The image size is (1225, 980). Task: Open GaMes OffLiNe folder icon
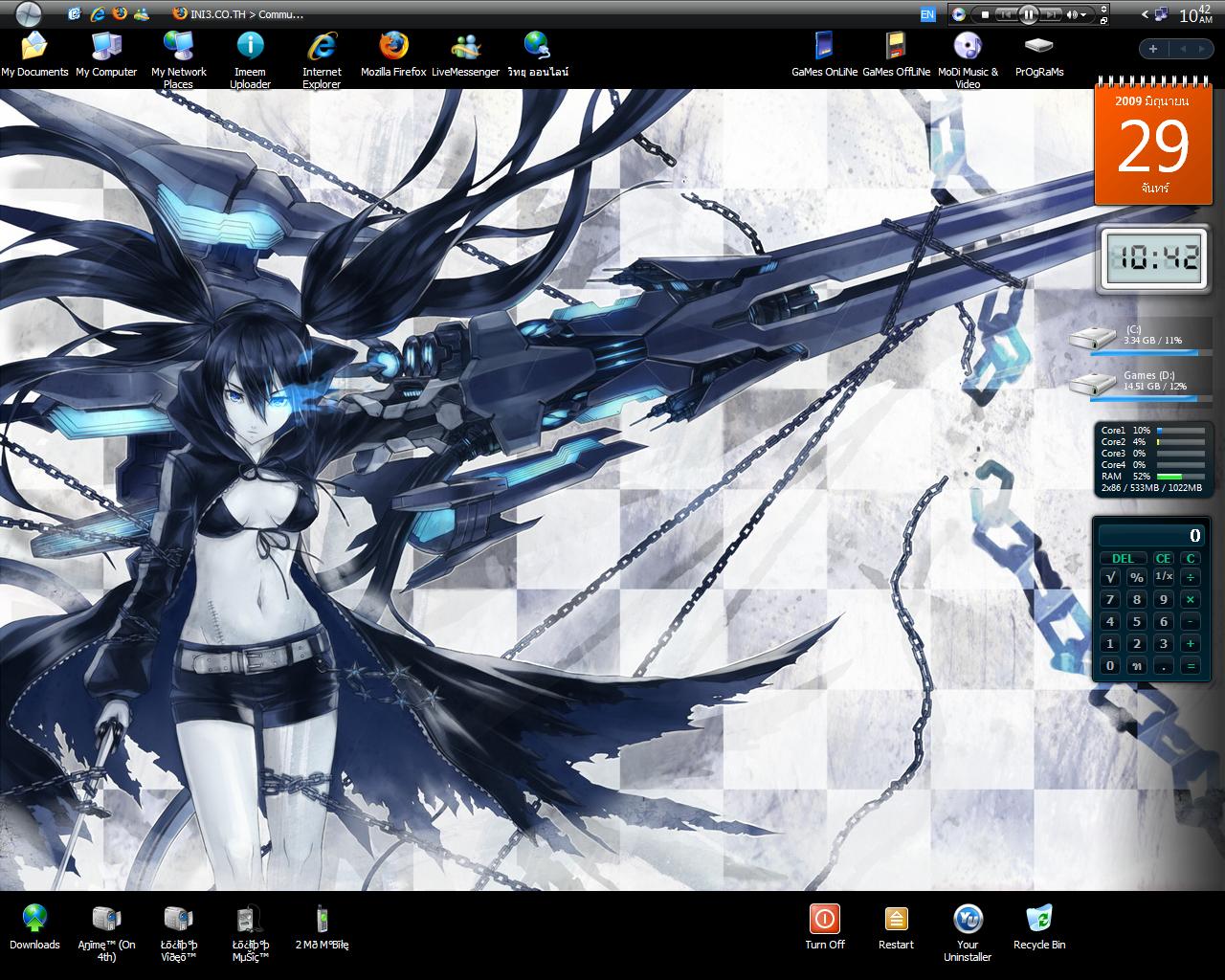(896, 55)
